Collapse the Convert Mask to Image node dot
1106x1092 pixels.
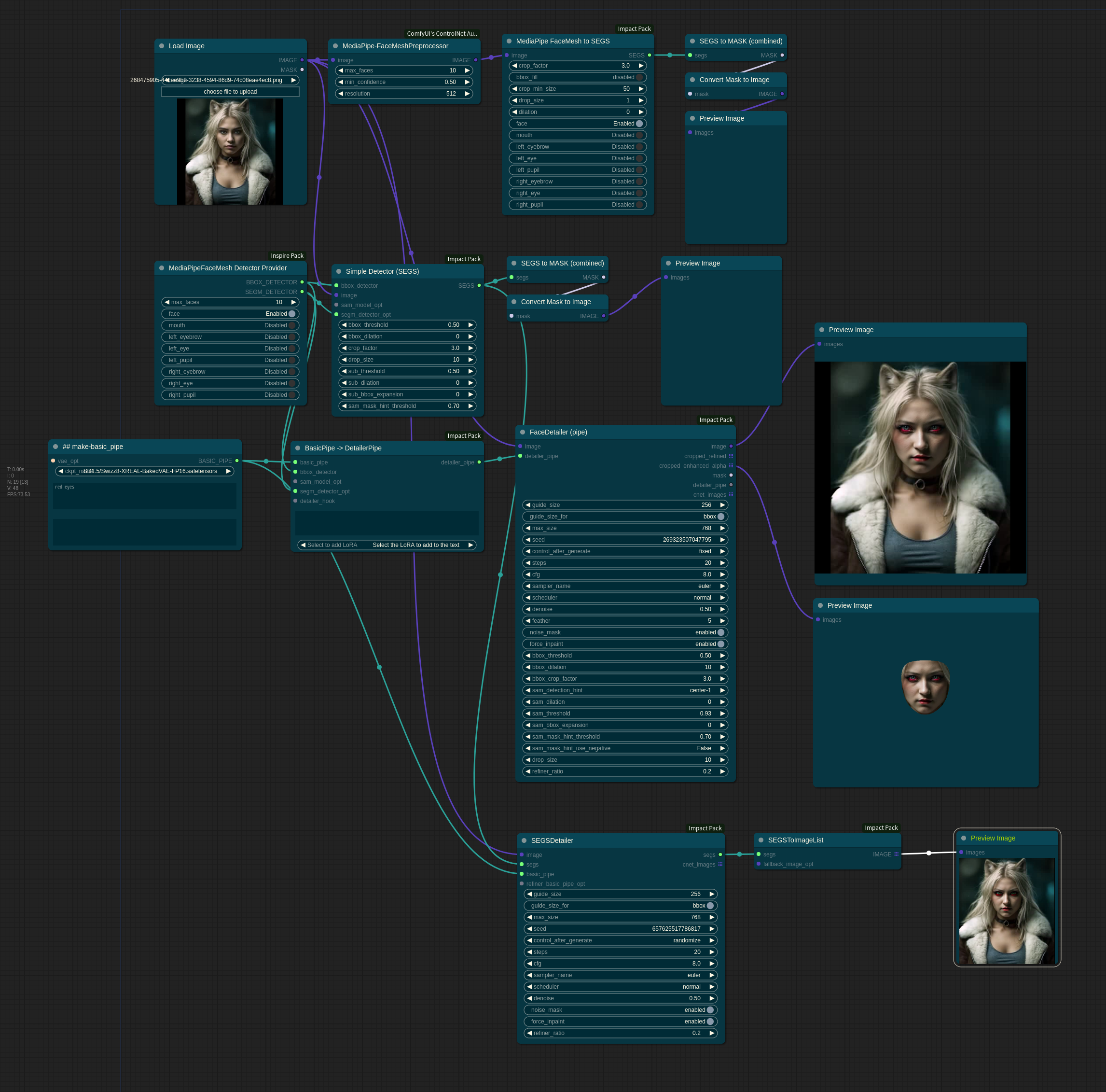[691, 80]
